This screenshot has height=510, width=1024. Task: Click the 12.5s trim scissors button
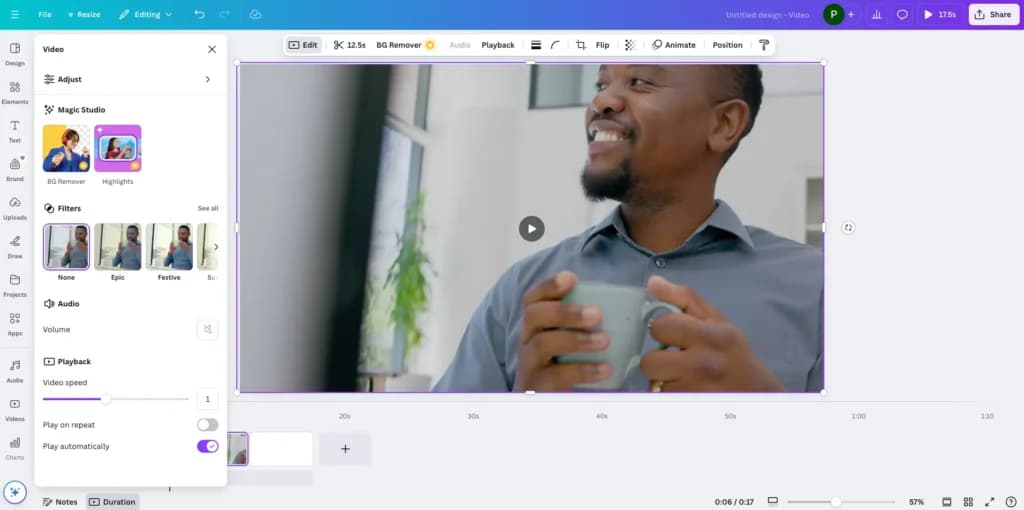(x=349, y=45)
